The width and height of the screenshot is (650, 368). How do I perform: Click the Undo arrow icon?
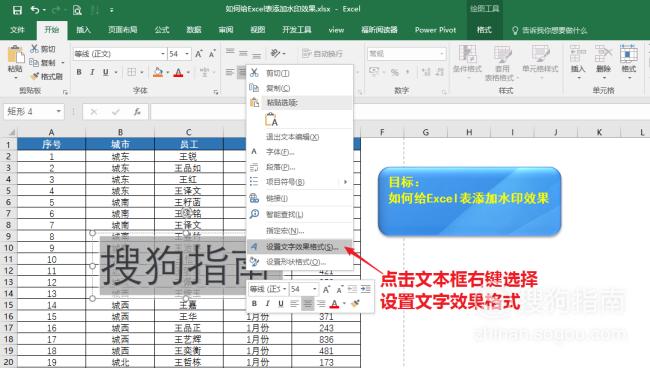click(x=35, y=10)
